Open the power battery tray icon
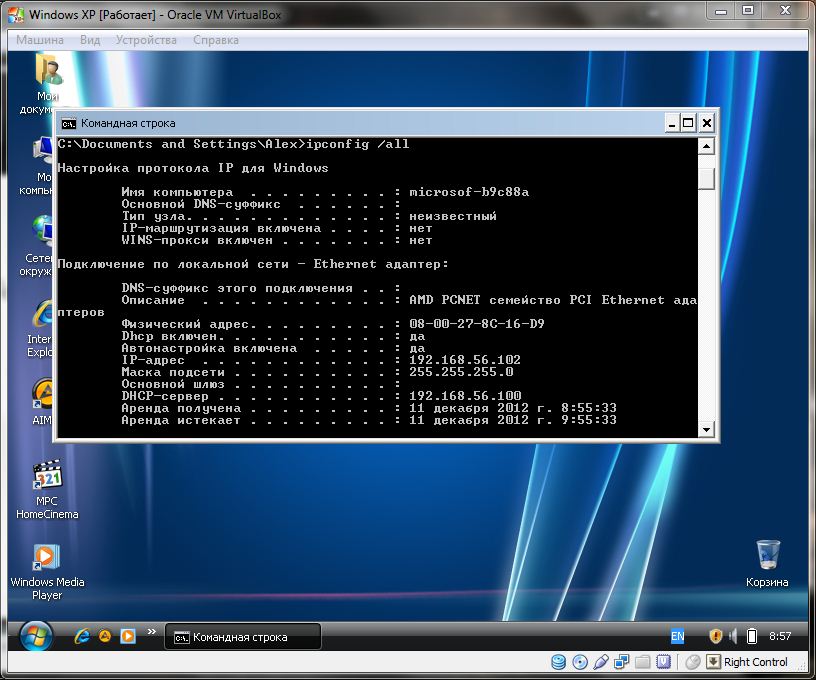The width and height of the screenshot is (816, 680). pos(751,636)
